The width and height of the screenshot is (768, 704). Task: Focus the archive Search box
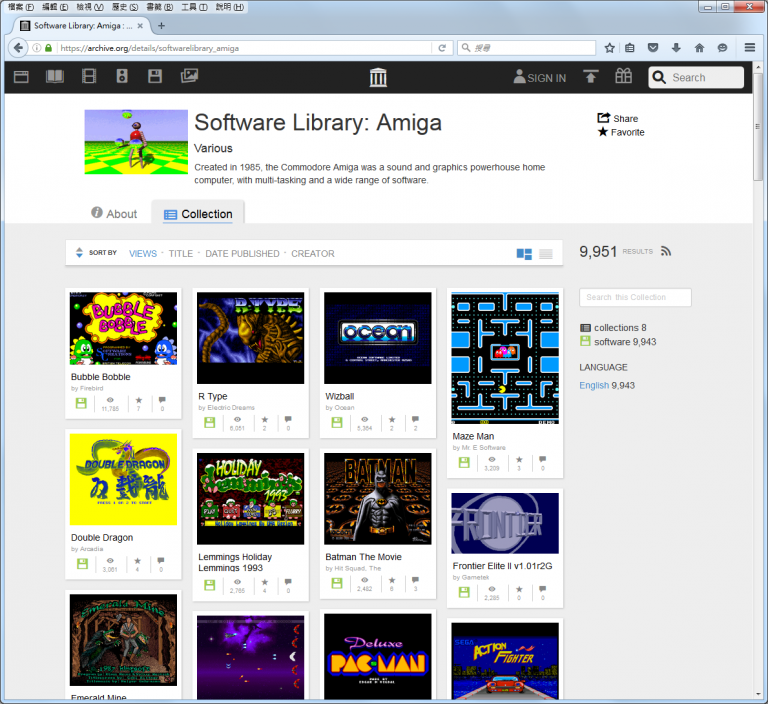pyautogui.click(x=696, y=77)
